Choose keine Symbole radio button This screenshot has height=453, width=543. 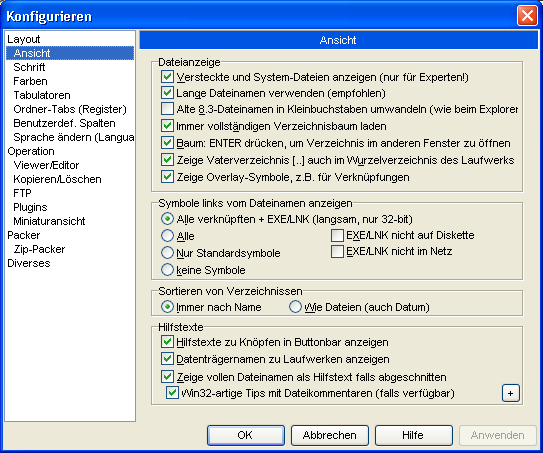pos(167,270)
